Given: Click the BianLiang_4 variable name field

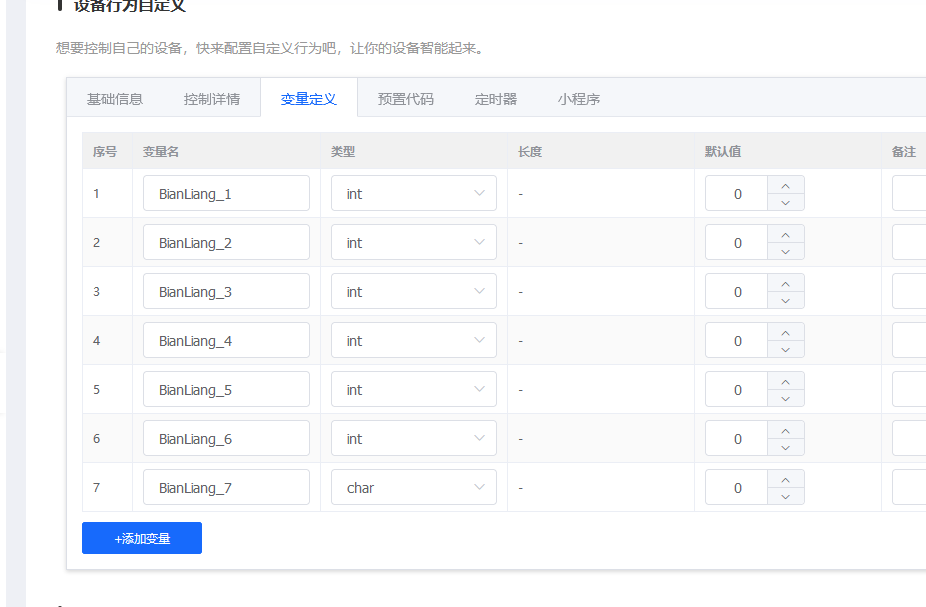Looking at the screenshot, I should click(226, 340).
